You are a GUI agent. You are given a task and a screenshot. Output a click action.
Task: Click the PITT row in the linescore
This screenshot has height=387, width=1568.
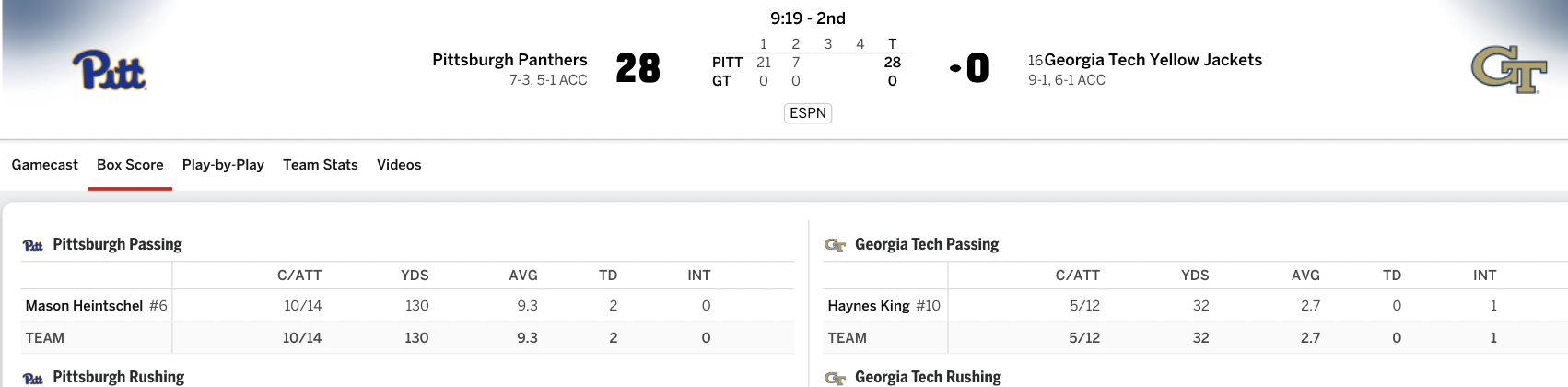tap(807, 63)
